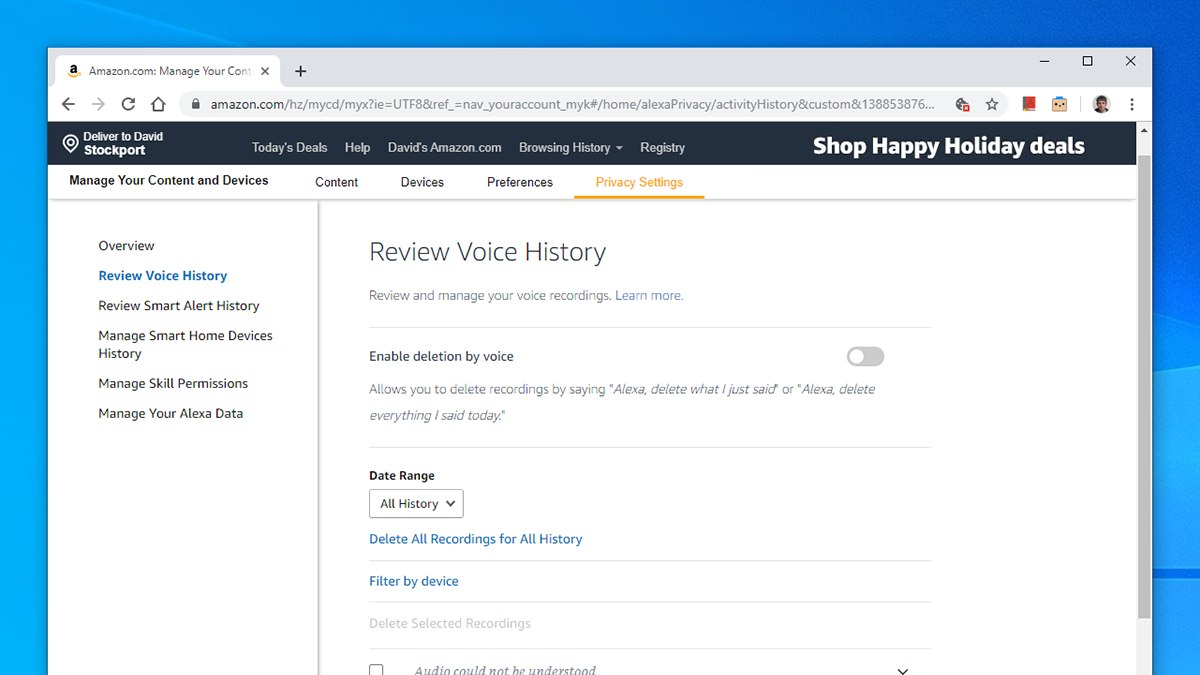
Task: Open the red book browser extension
Action: (x=1028, y=104)
